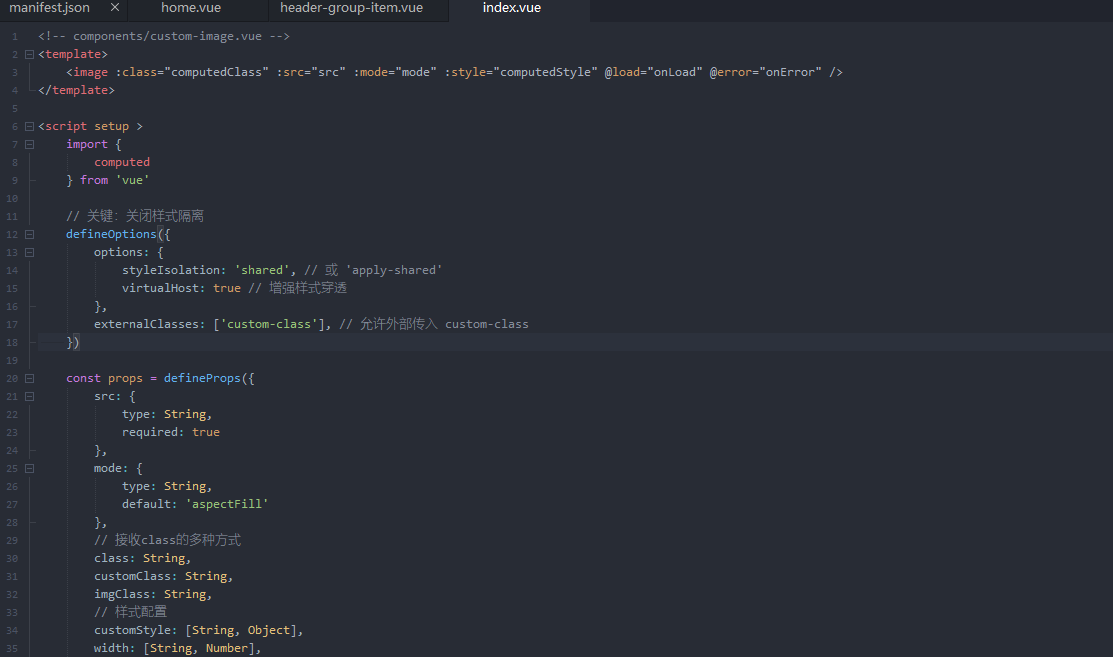Select the index.vue tab

pos(511,8)
